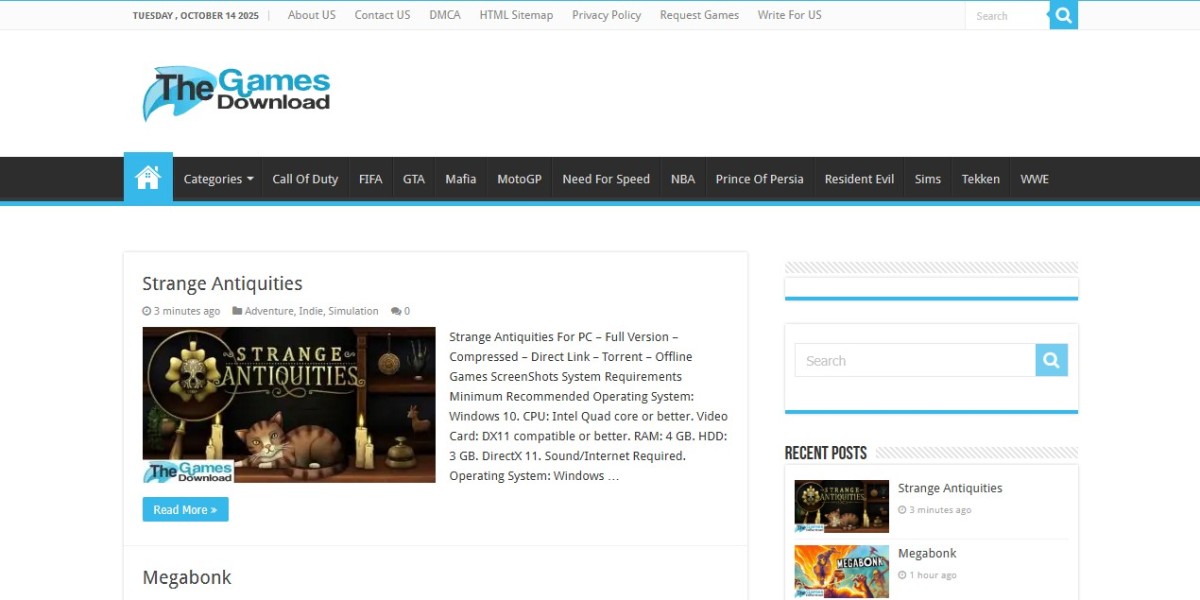This screenshot has width=1200, height=600.
Task: Open the Call Of Duty menu item
Action: [x=305, y=179]
